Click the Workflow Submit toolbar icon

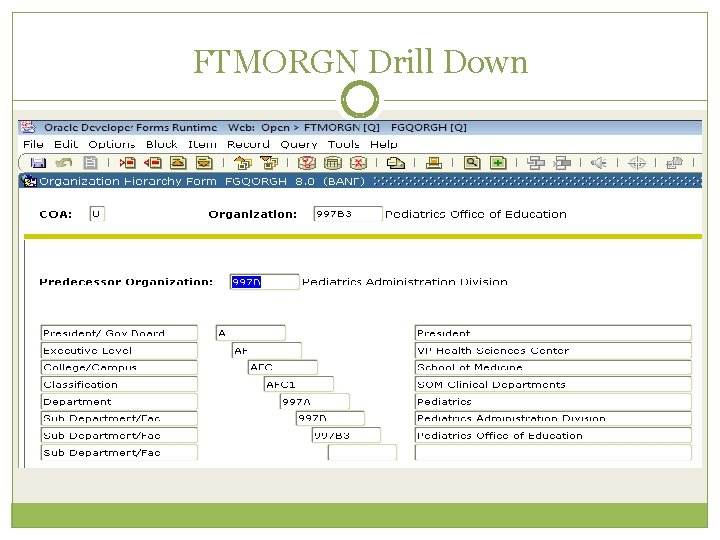coord(535,163)
